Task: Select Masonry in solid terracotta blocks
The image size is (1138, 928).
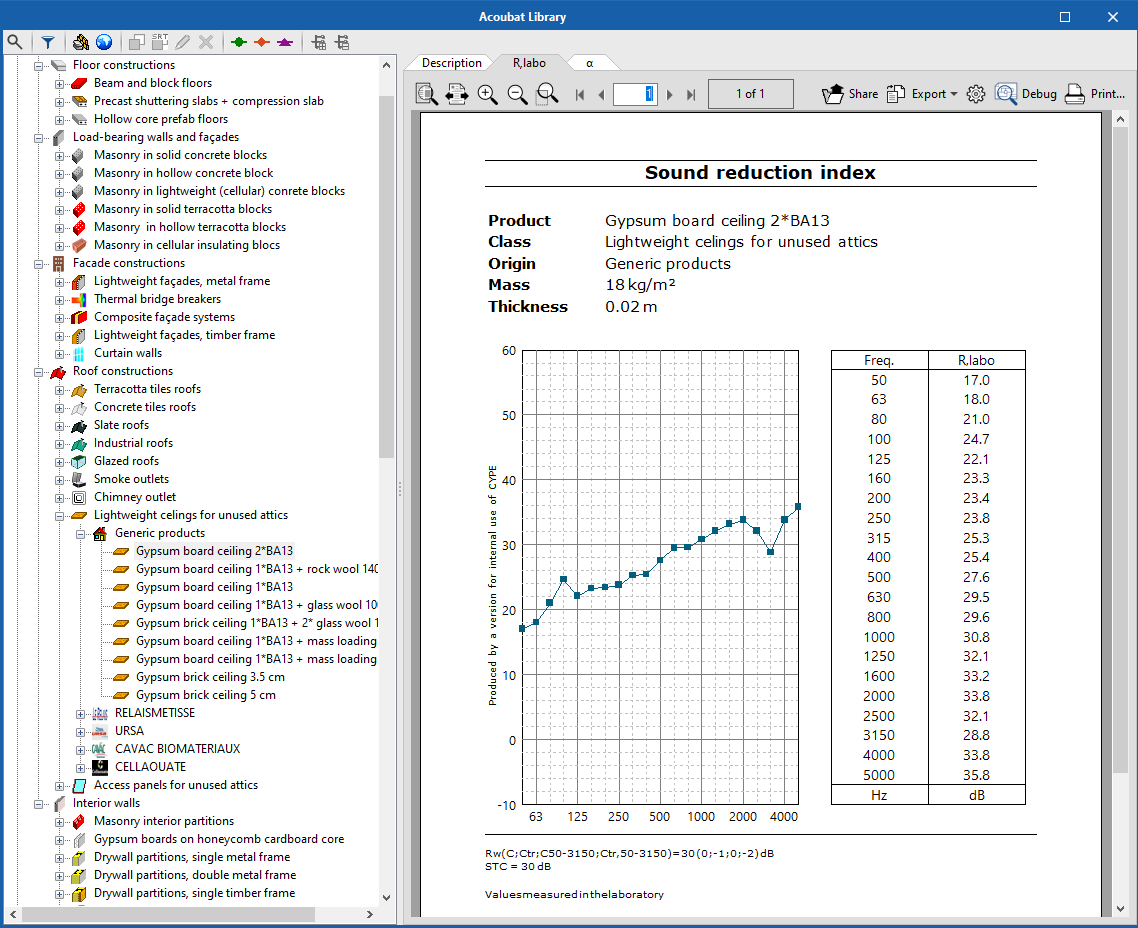Action: click(183, 209)
